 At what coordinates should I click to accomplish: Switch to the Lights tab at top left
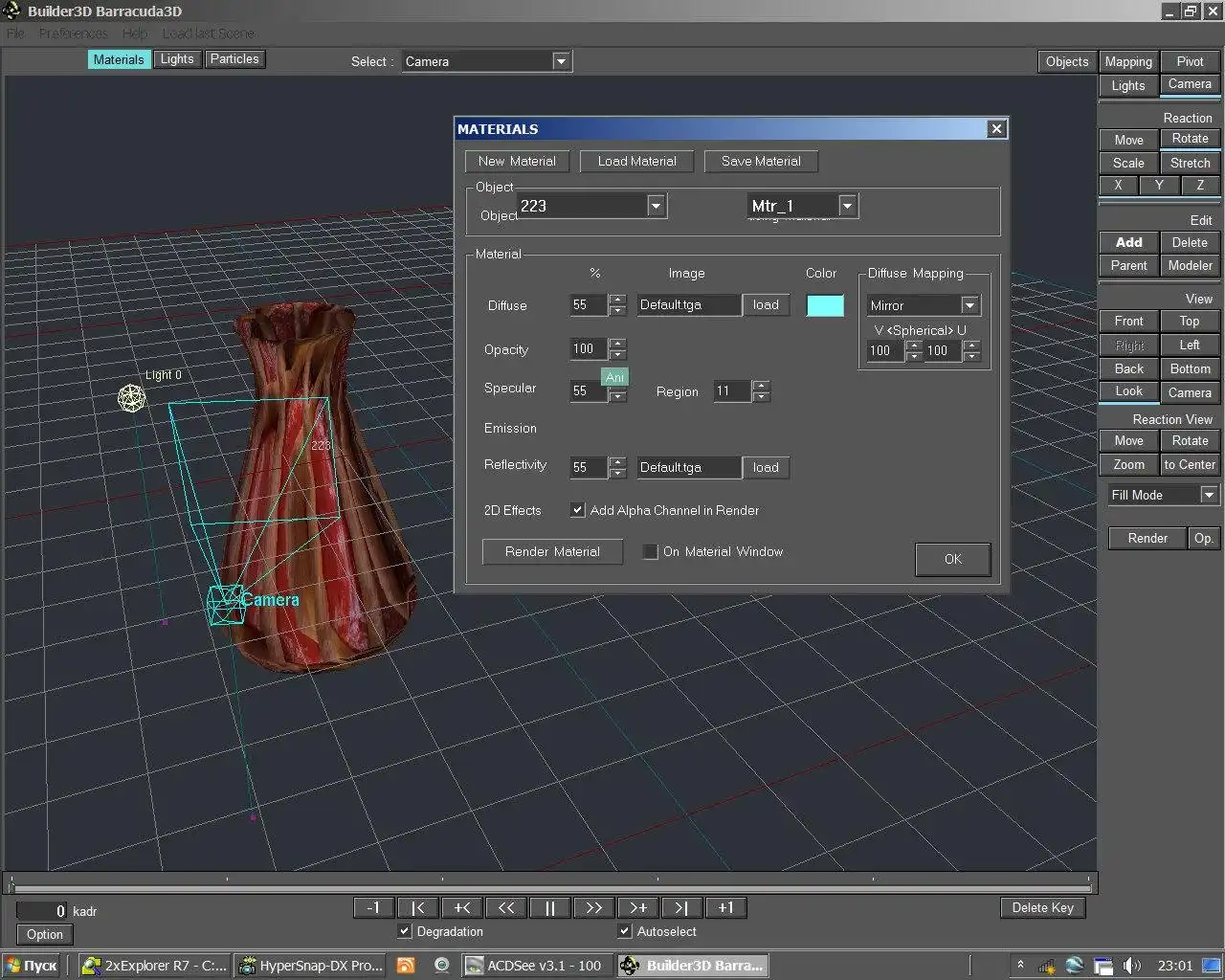tap(177, 59)
